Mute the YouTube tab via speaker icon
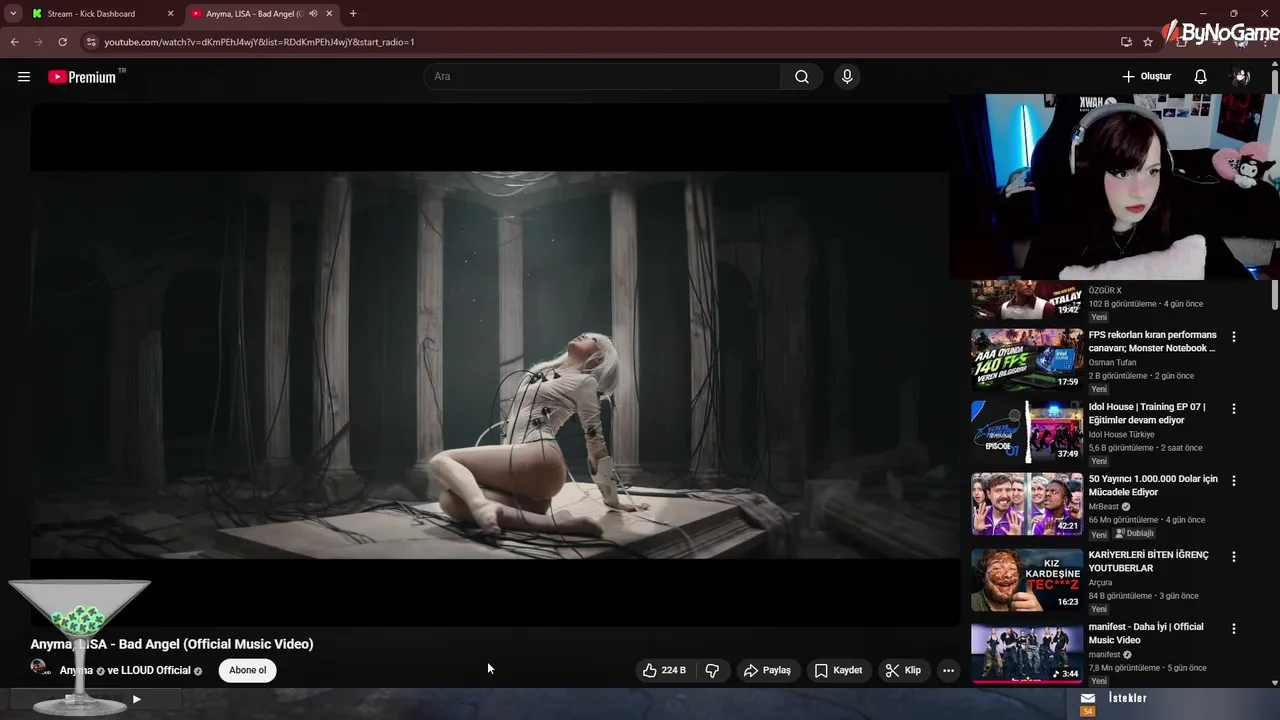Viewport: 1280px width, 720px height. tap(313, 14)
